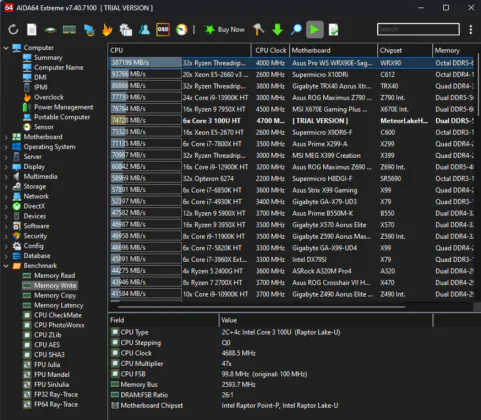
Task: Open the Summary page
Action: coord(48,58)
